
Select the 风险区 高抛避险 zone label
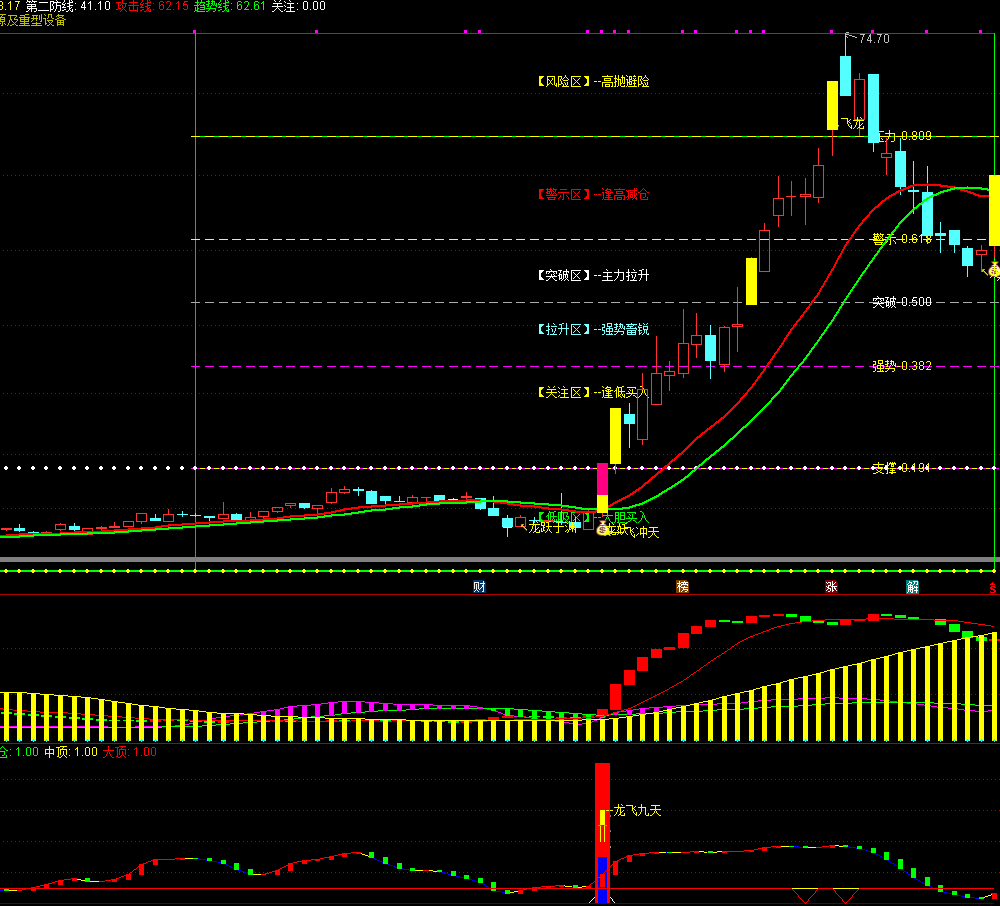[x=592, y=82]
